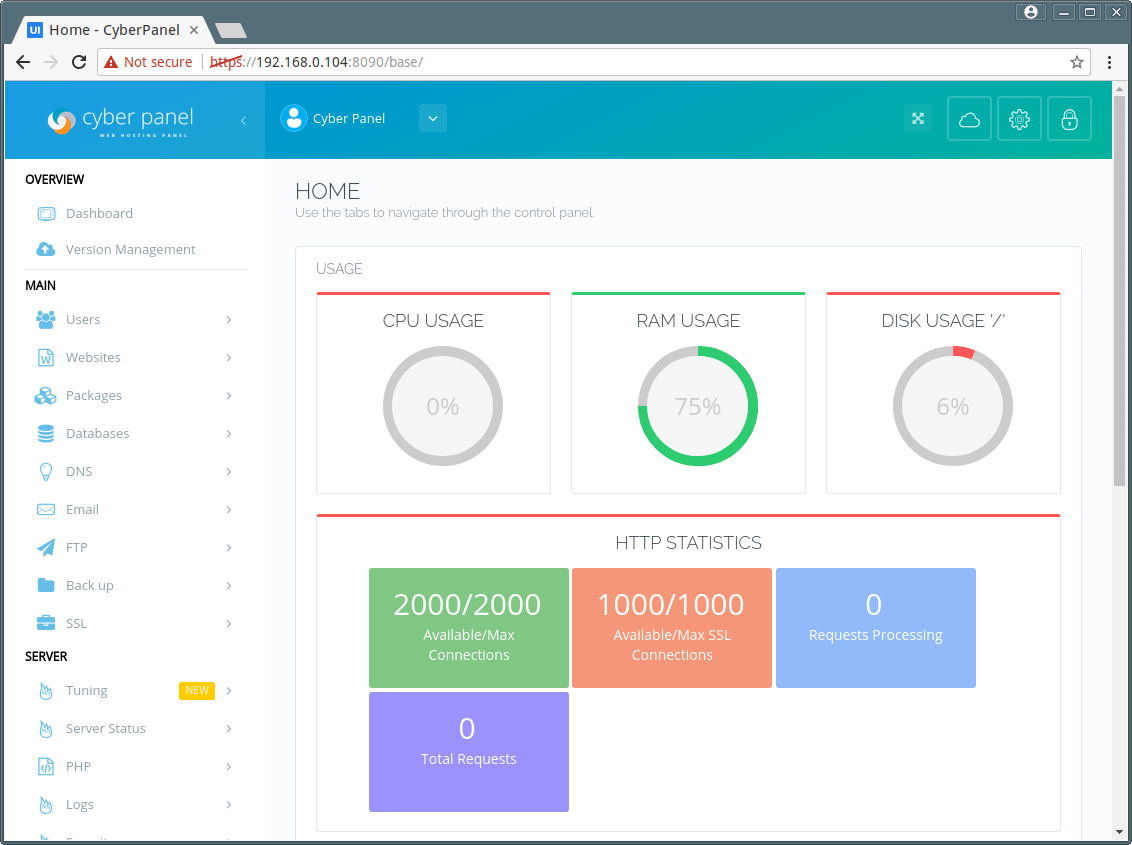Collapse the sidebar with the left chevron
This screenshot has height=845, width=1132.
(x=243, y=121)
